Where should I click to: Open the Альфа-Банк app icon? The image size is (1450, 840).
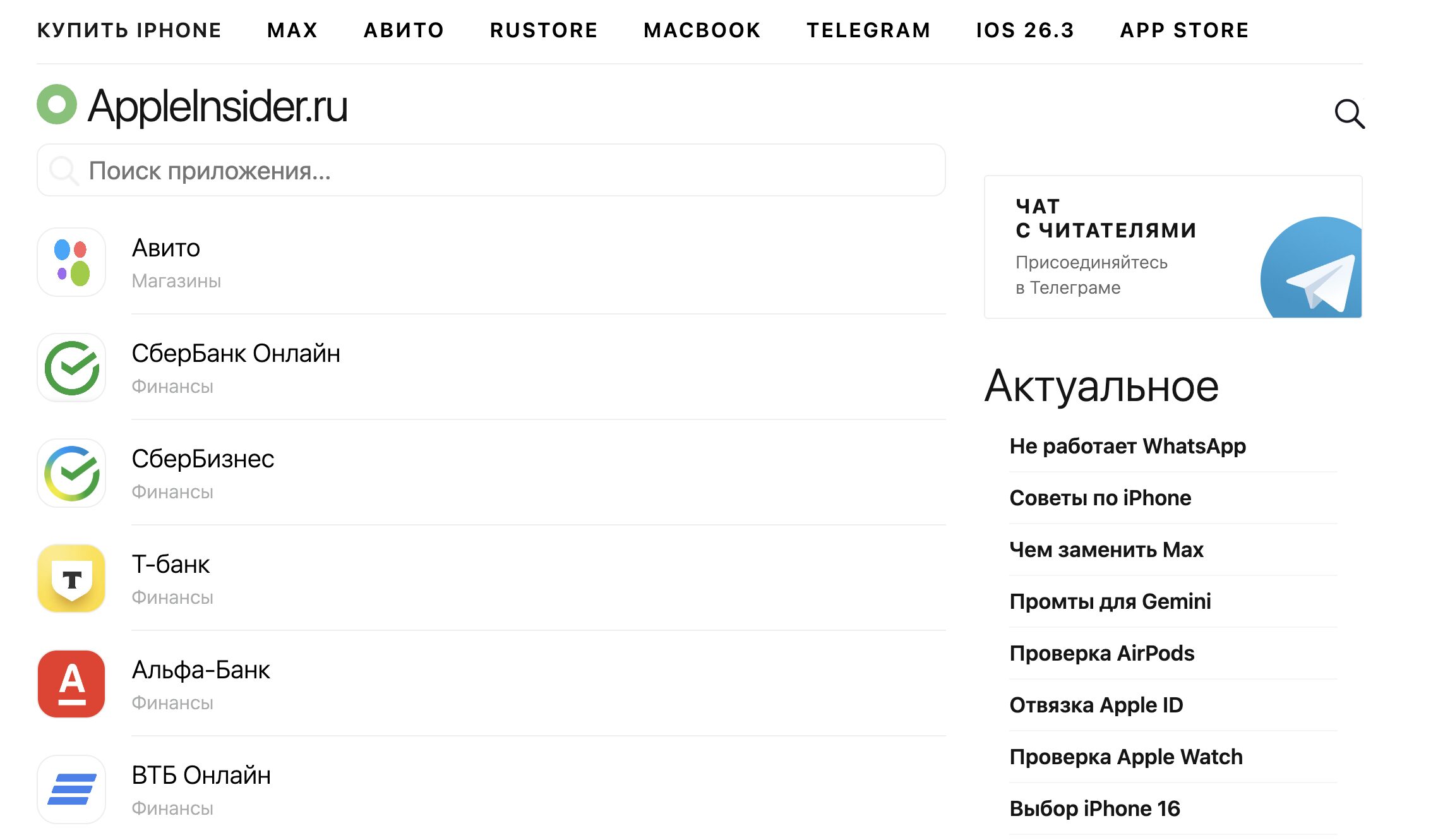[71, 685]
